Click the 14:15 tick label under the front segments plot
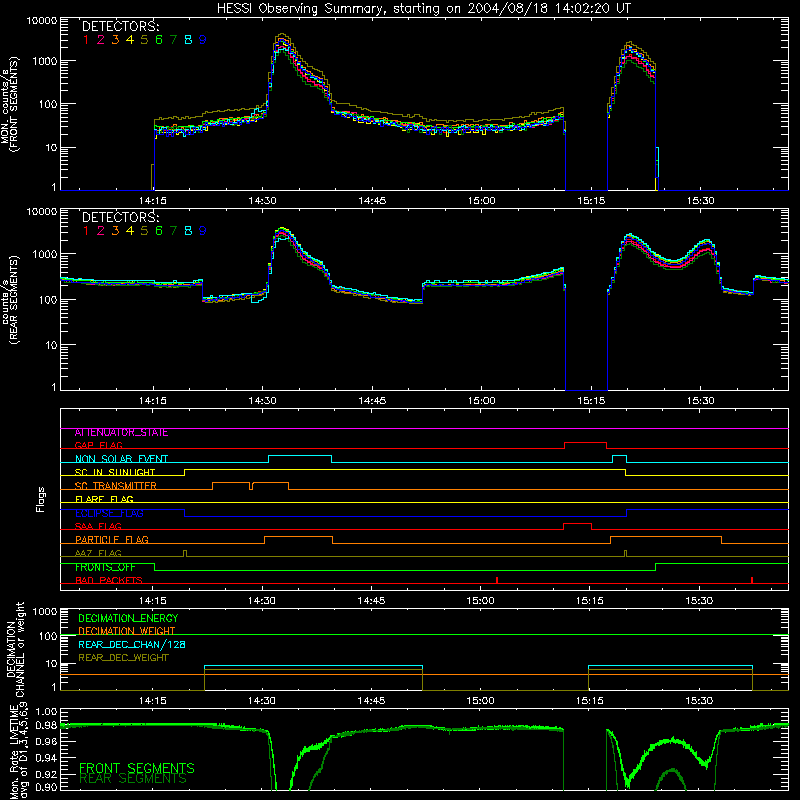This screenshot has height=800, width=800. [x=153, y=201]
